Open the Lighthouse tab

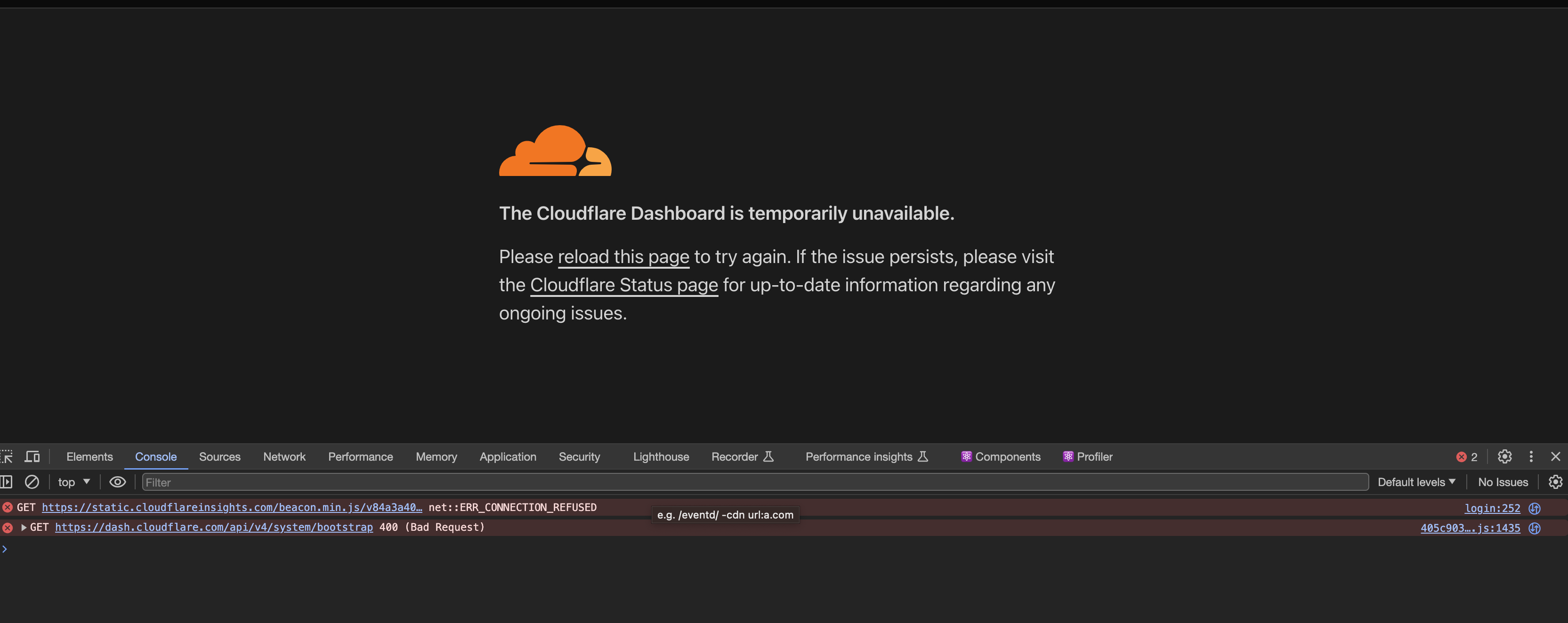pyautogui.click(x=661, y=456)
